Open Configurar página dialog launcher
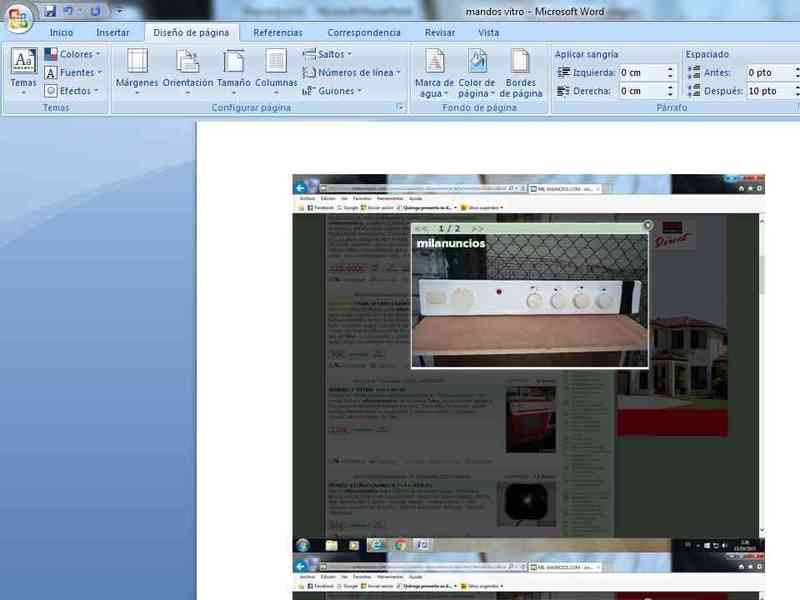The image size is (800, 600). pyautogui.click(x=399, y=106)
